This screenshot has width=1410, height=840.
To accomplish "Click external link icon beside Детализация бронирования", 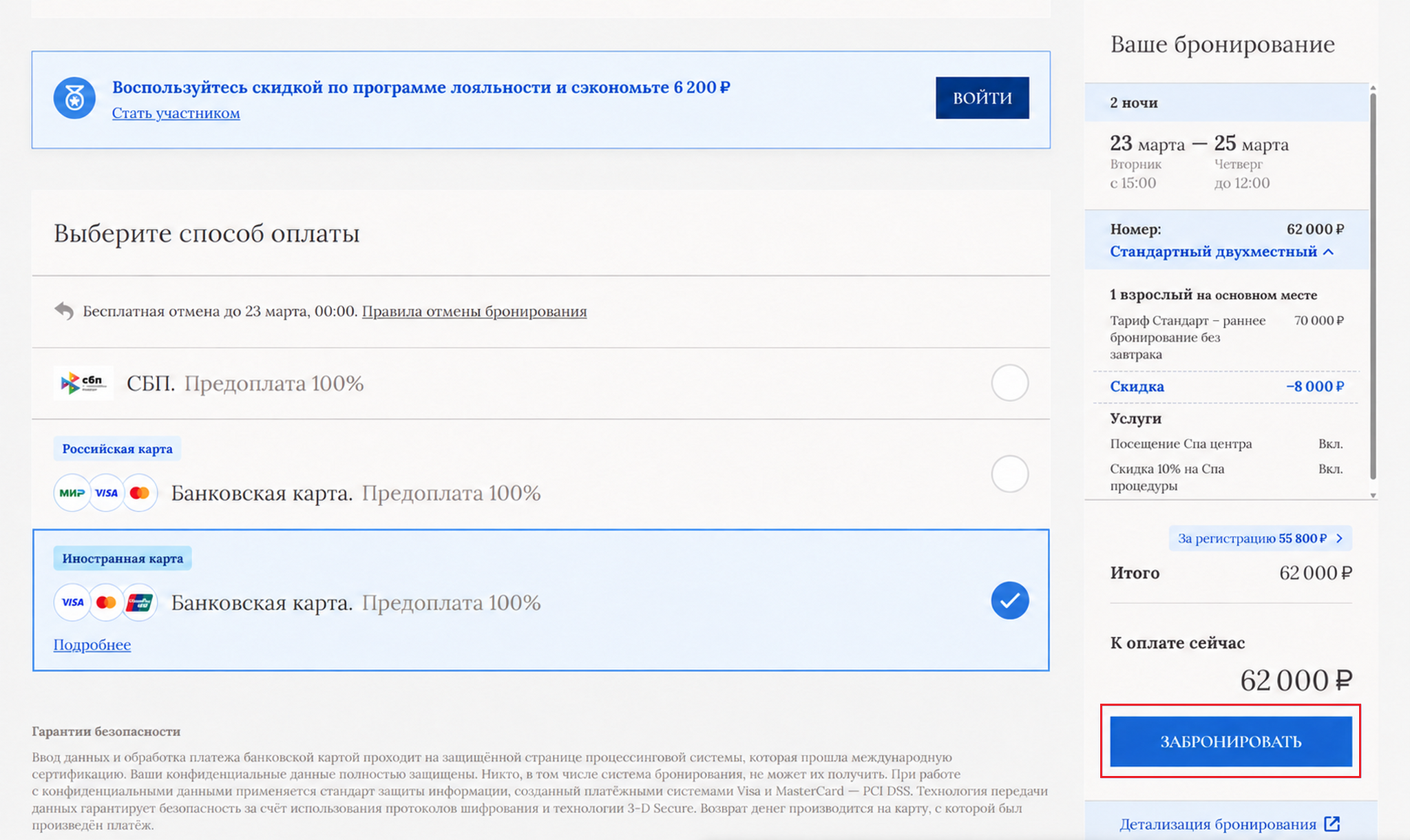I will pyautogui.click(x=1332, y=824).
